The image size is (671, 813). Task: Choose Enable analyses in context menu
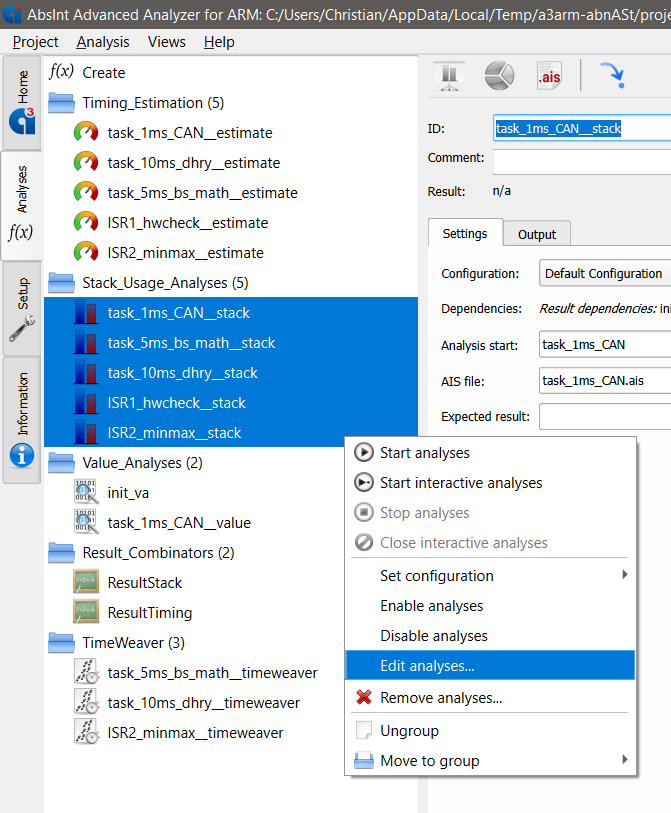(490, 606)
